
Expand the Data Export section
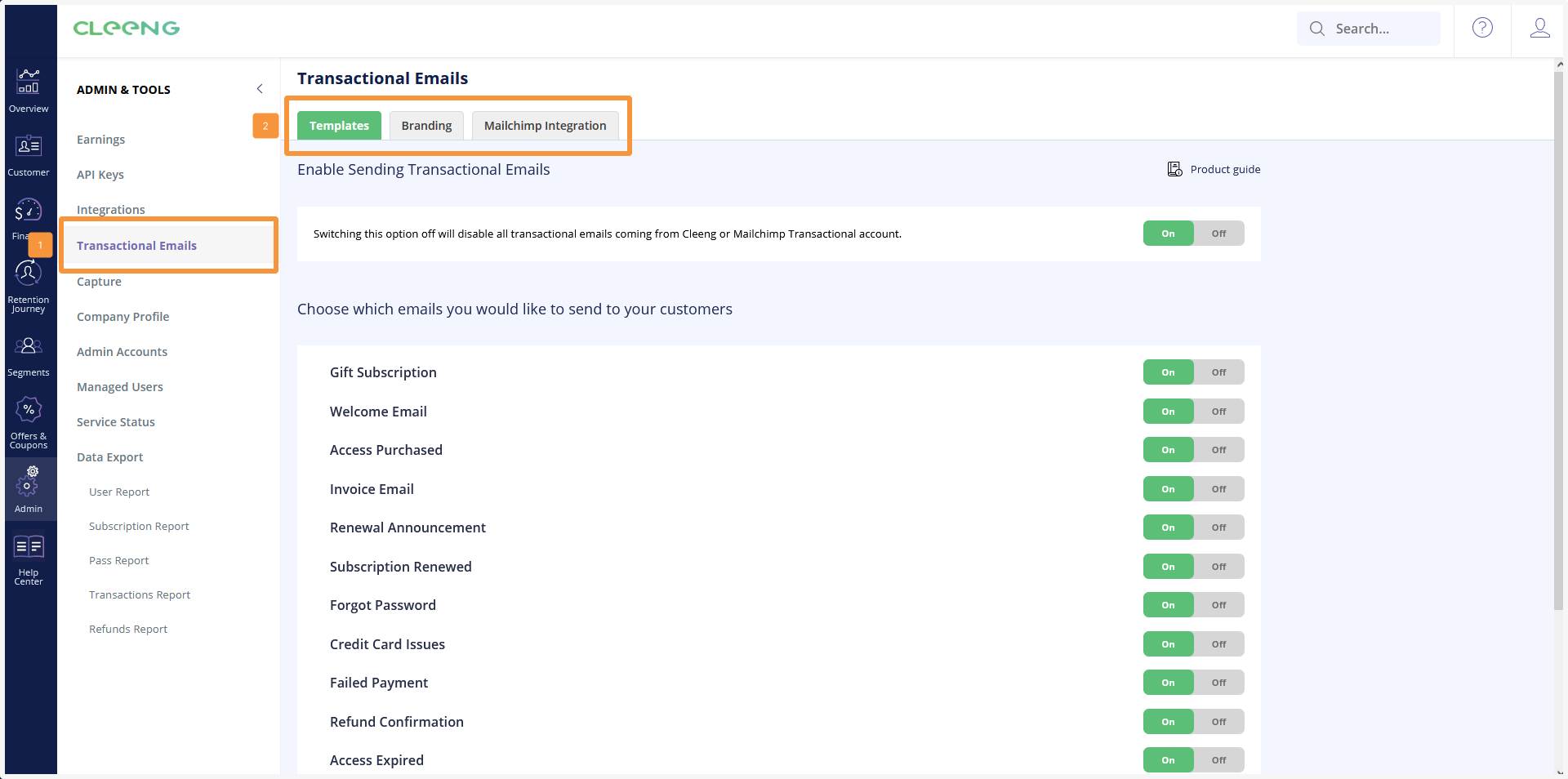click(109, 457)
